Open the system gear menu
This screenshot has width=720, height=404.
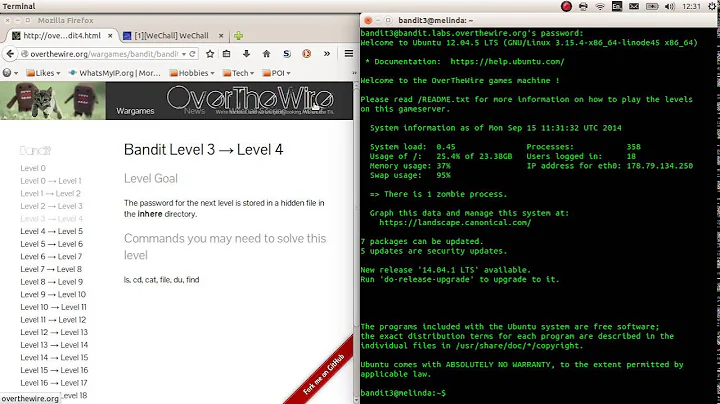(x=713, y=6)
